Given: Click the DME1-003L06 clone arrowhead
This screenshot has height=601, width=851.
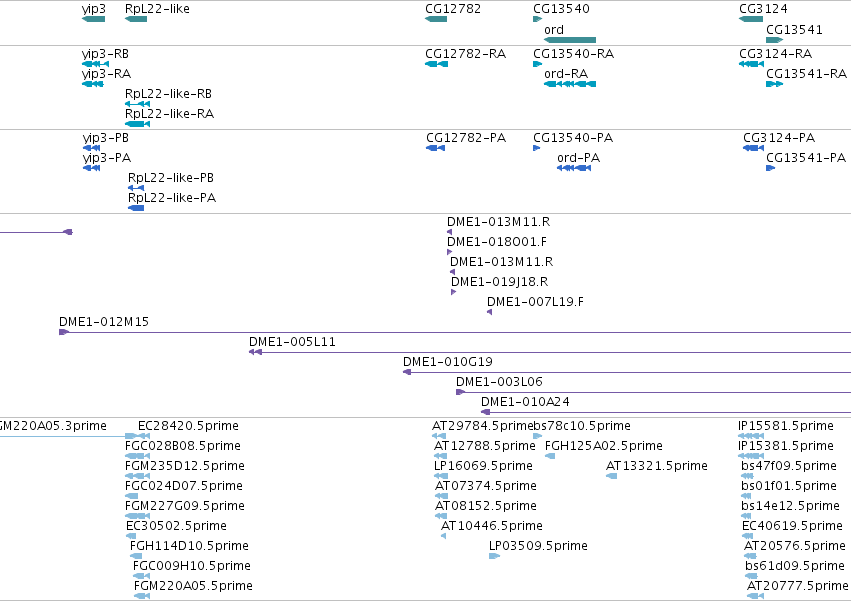Looking at the screenshot, I should (461, 392).
